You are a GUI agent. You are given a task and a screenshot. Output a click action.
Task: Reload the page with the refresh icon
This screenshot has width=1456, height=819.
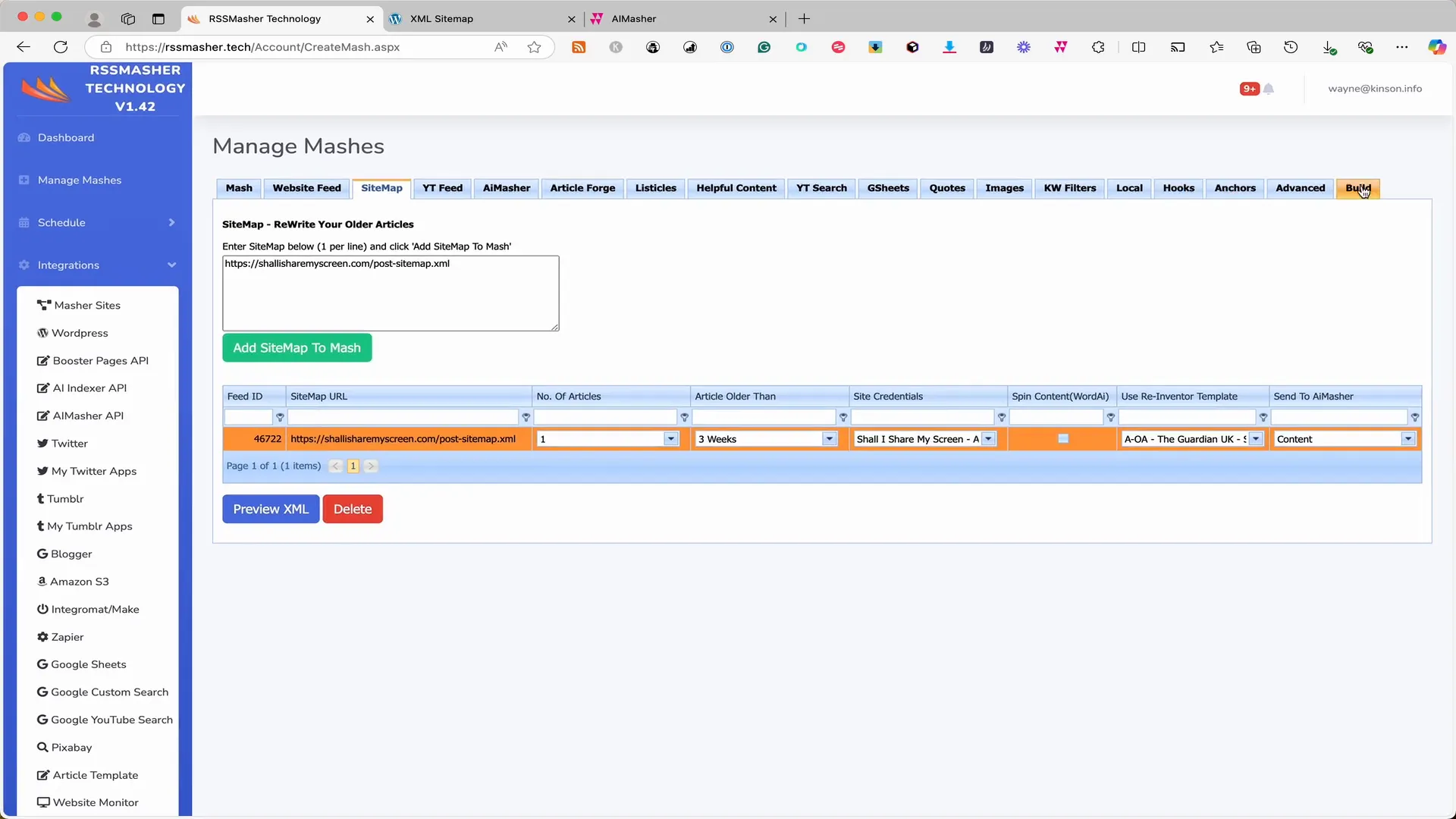coord(61,47)
